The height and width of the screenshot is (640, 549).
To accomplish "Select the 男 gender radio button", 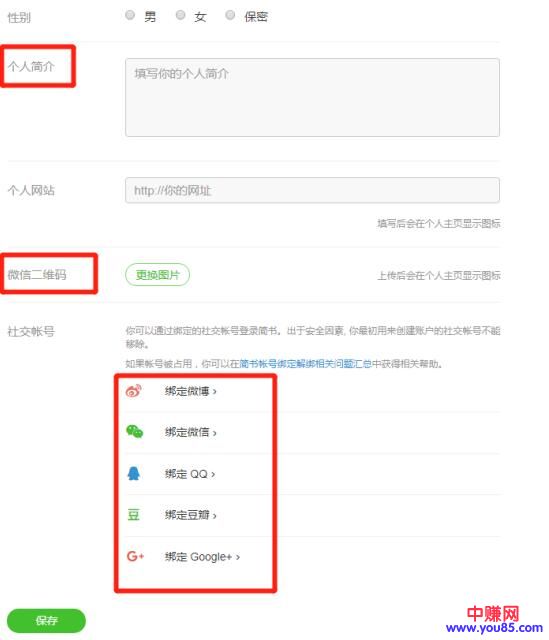I will click(x=130, y=15).
